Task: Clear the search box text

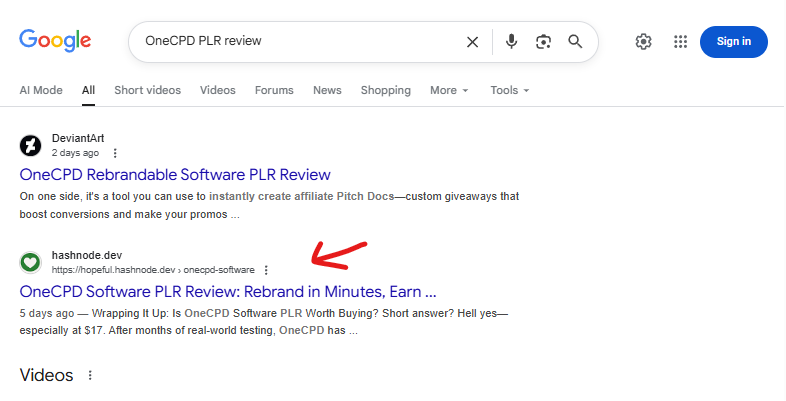Action: [472, 42]
